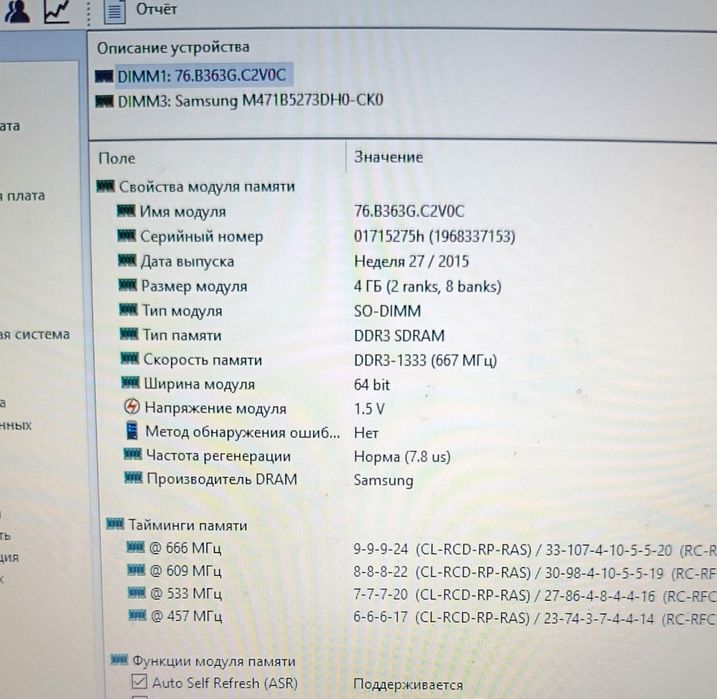Select the Тип модуля field

(x=182, y=311)
